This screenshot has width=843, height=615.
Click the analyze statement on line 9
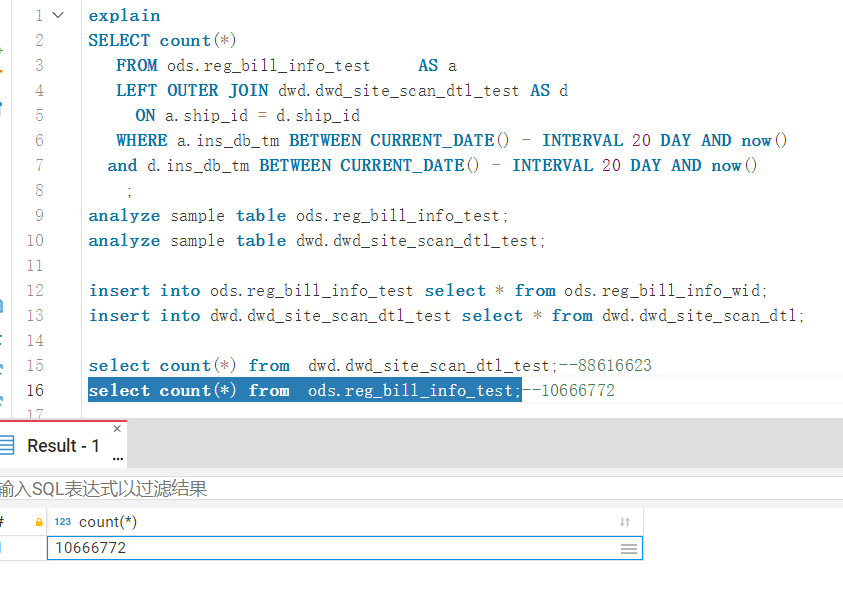298,216
